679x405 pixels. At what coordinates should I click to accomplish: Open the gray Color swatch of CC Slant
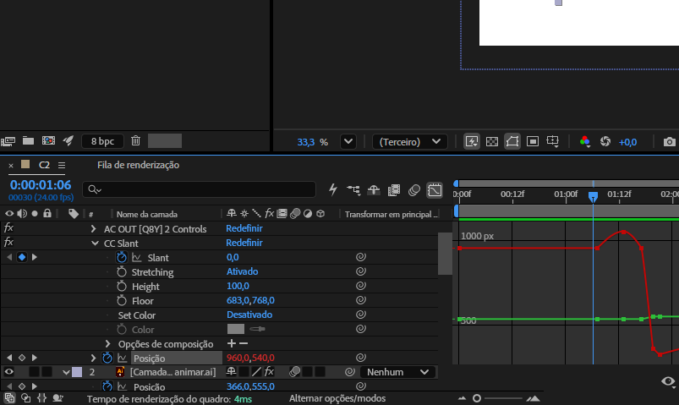click(236, 329)
